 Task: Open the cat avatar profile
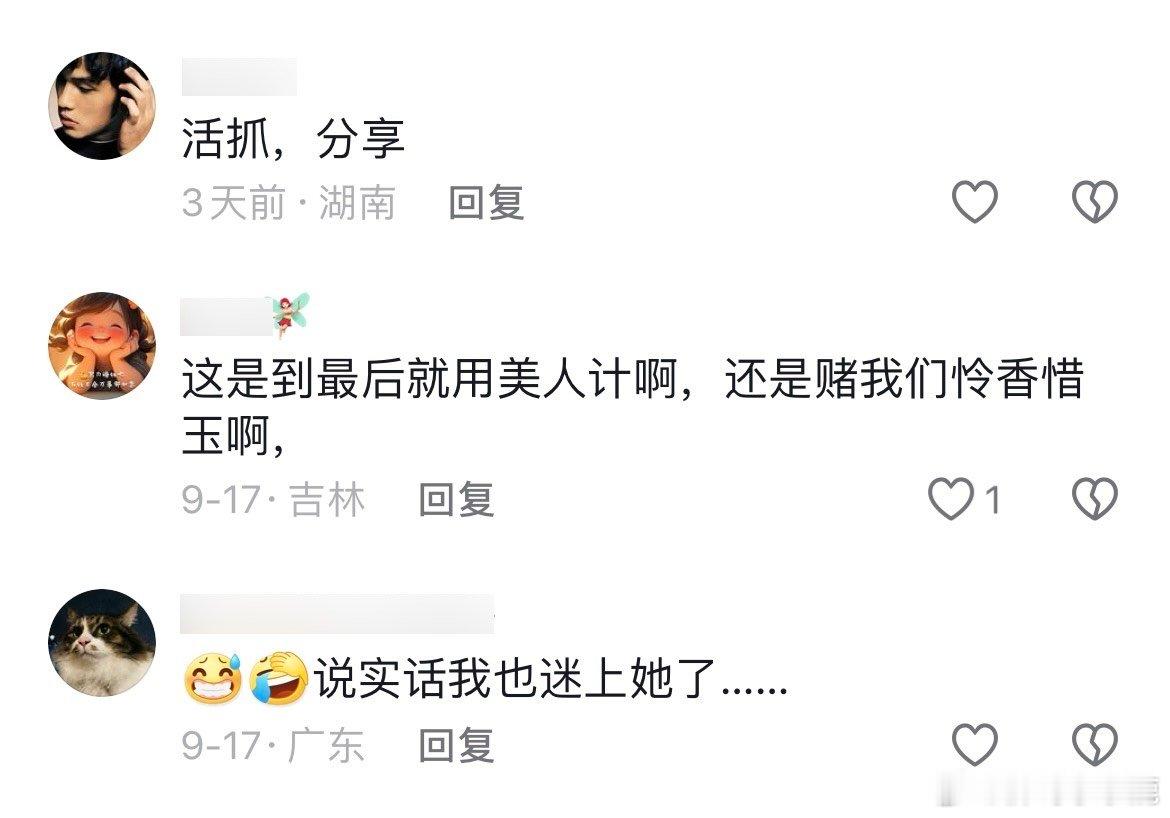pos(102,643)
